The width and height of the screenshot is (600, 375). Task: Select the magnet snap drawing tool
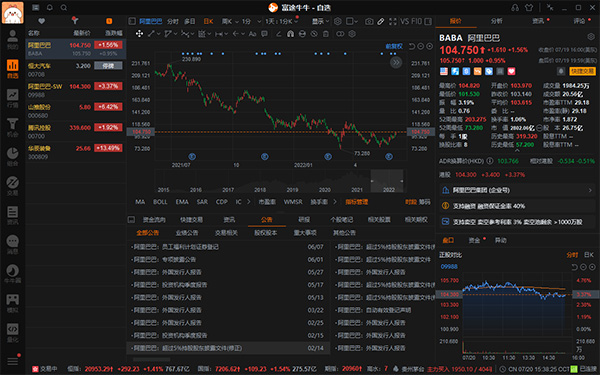290,34
